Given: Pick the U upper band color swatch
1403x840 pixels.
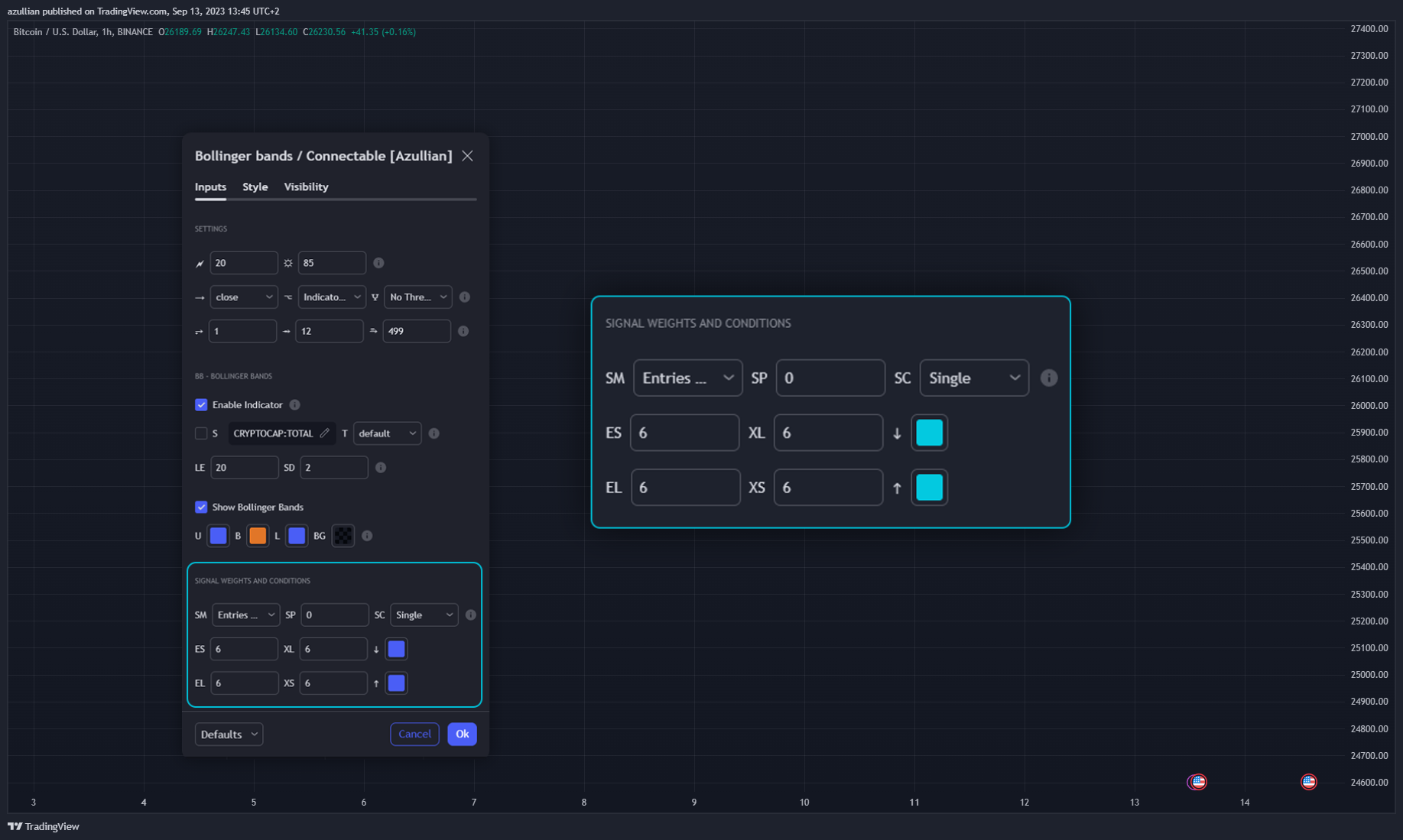Looking at the screenshot, I should pyautogui.click(x=219, y=536).
